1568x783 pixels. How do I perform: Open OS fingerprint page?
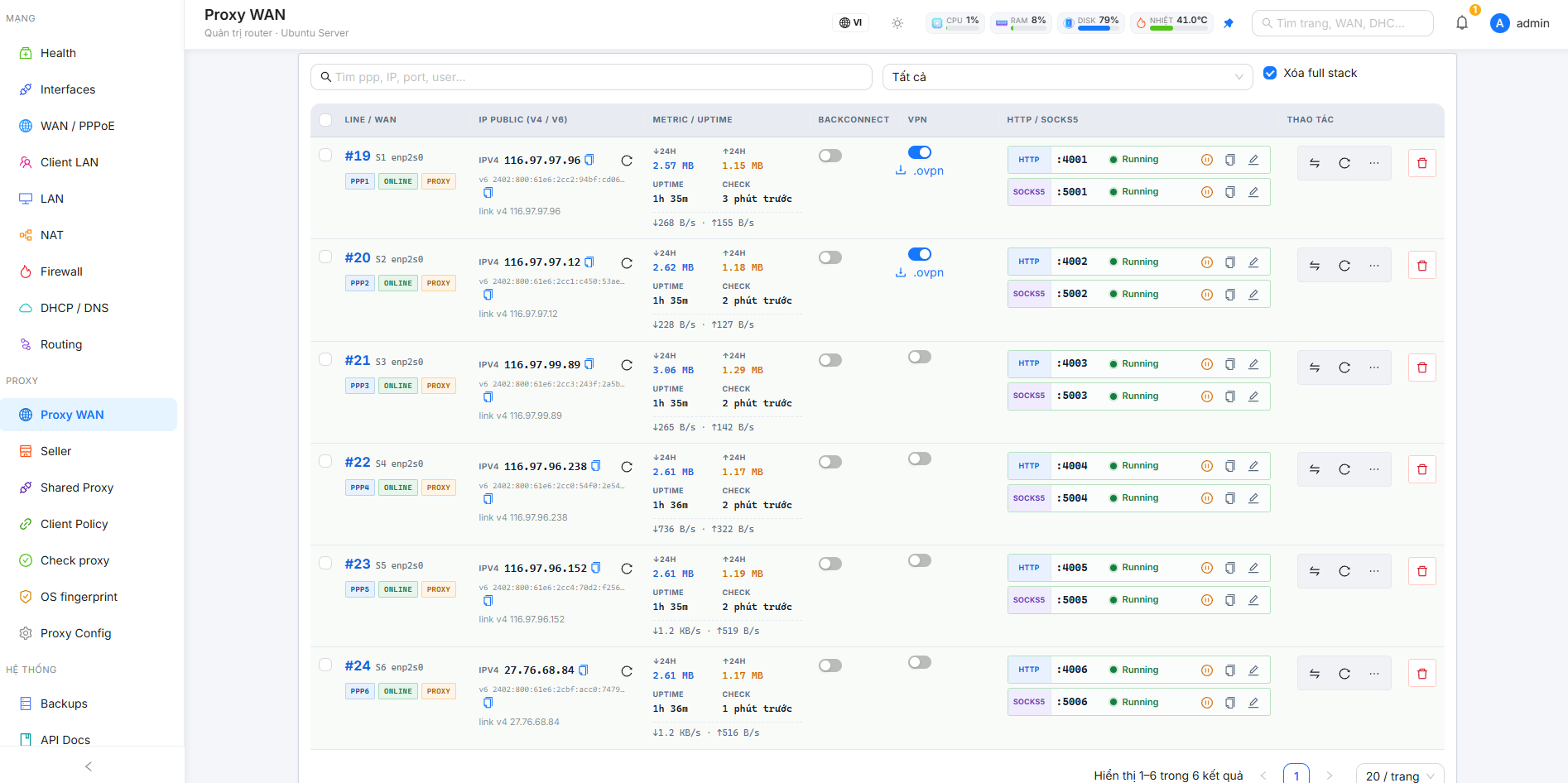89,597
